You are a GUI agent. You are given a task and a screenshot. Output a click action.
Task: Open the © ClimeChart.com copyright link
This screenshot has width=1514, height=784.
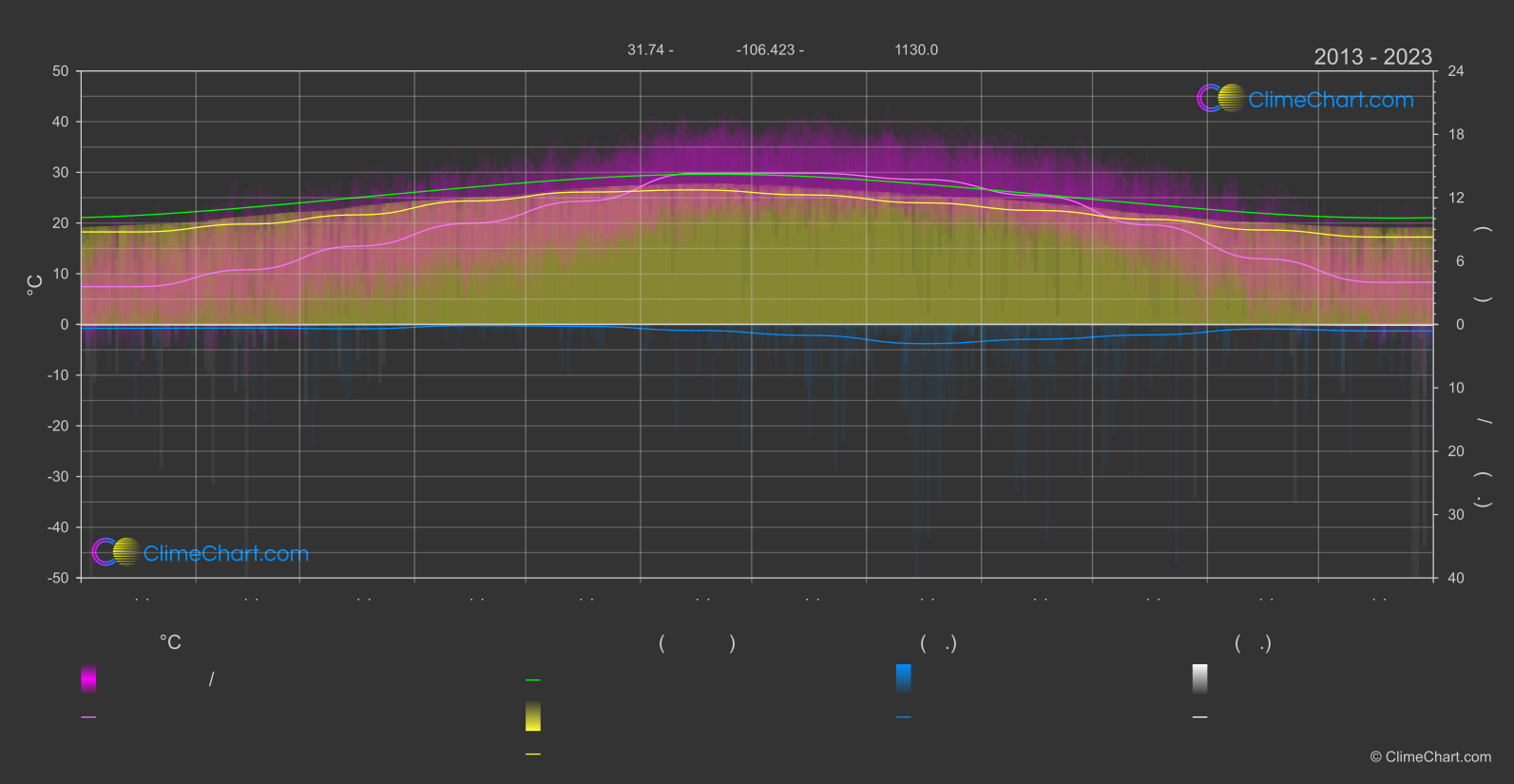click(1430, 757)
